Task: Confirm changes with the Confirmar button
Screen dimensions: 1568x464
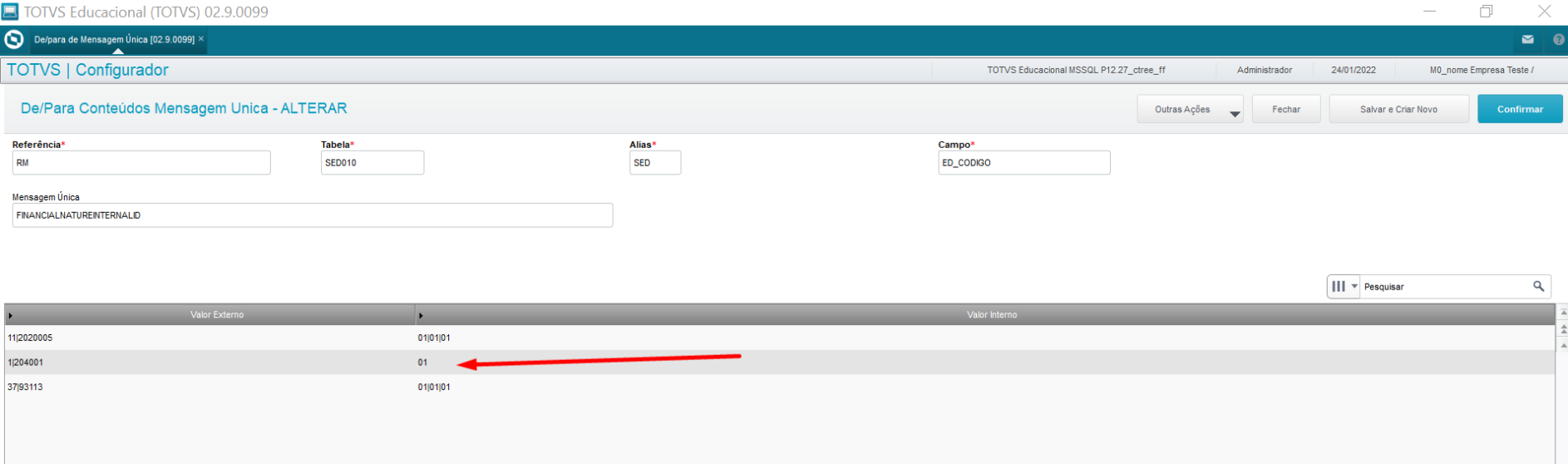Action: [x=1520, y=109]
